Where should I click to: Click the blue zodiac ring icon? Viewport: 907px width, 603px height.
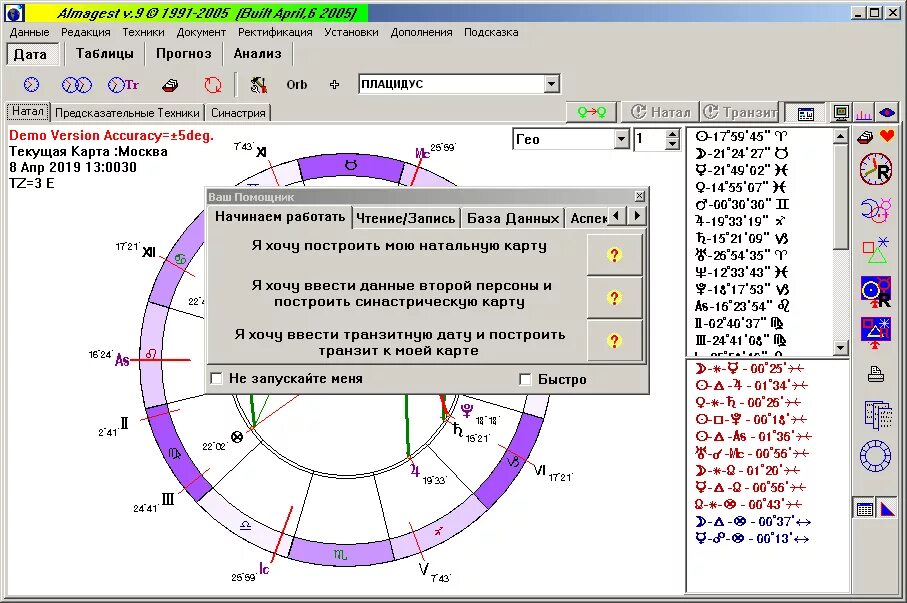pos(876,455)
